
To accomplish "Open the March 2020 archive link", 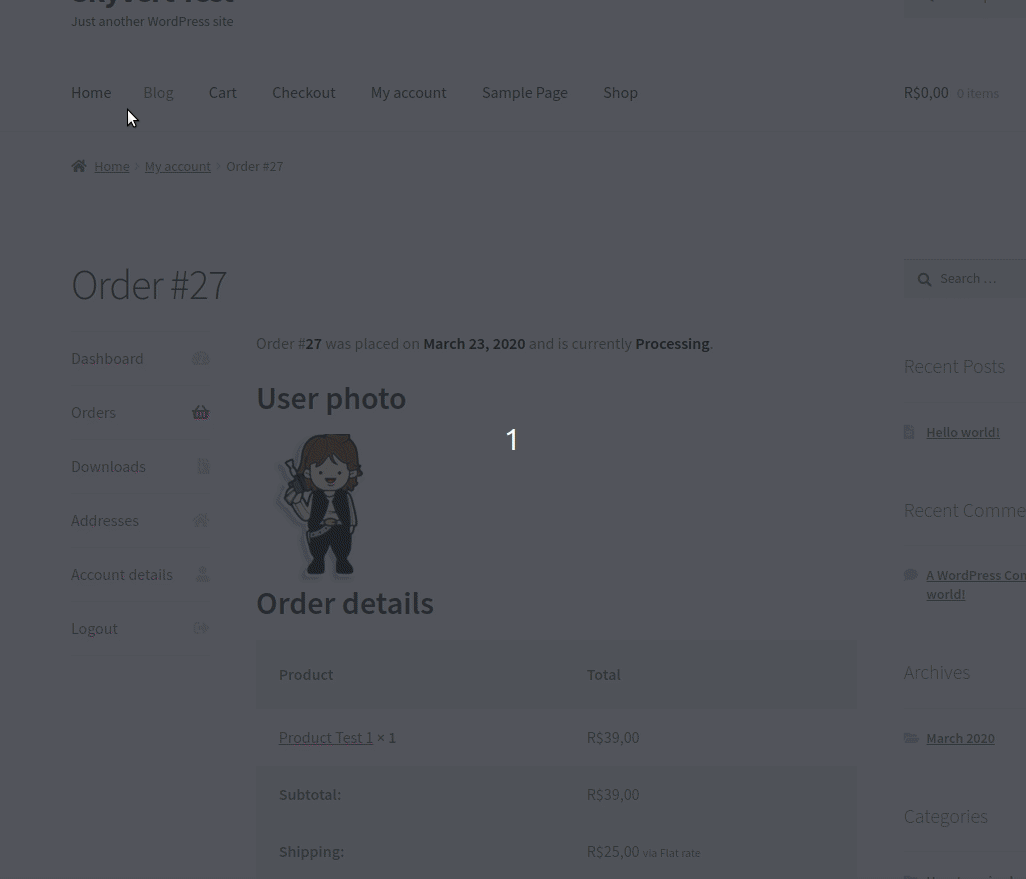I will (960, 738).
